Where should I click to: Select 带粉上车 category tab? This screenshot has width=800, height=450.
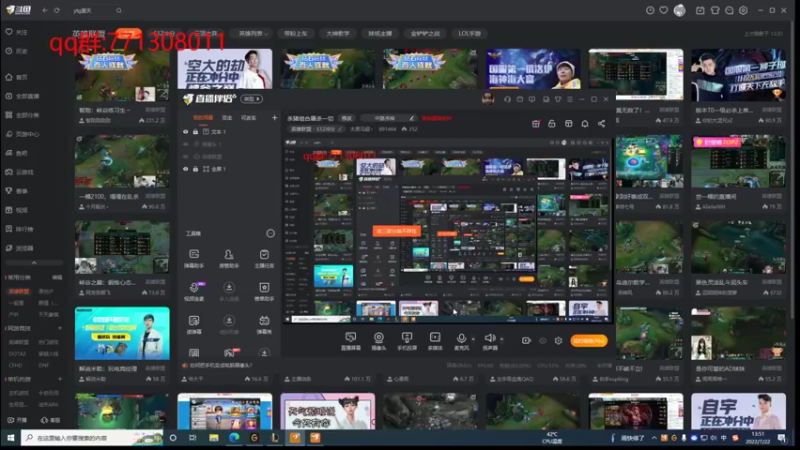pos(296,33)
